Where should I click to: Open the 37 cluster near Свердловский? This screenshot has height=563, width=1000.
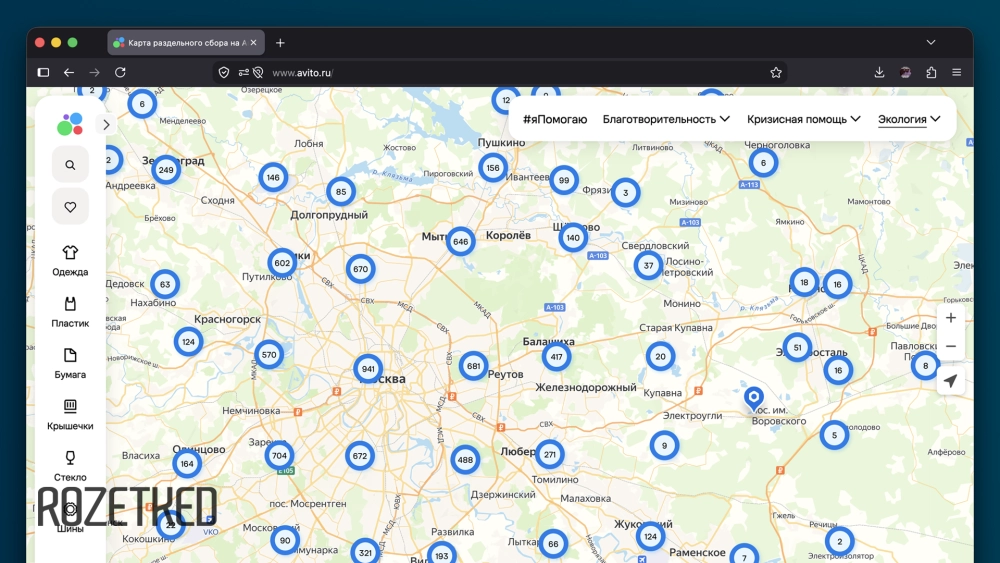click(649, 265)
